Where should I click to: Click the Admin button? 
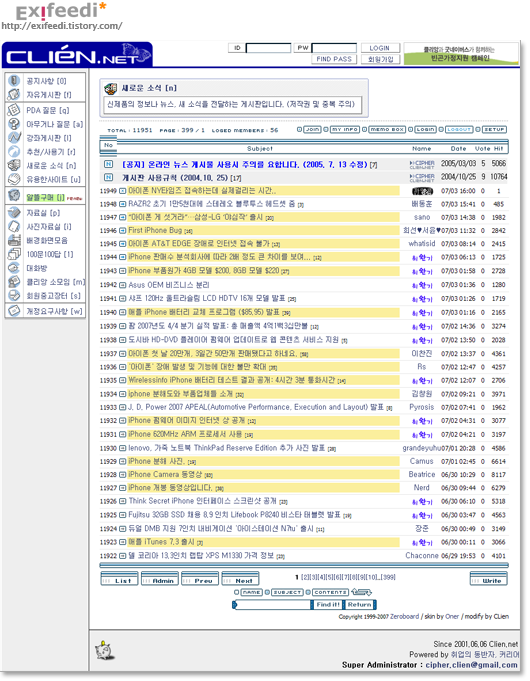click(x=160, y=579)
